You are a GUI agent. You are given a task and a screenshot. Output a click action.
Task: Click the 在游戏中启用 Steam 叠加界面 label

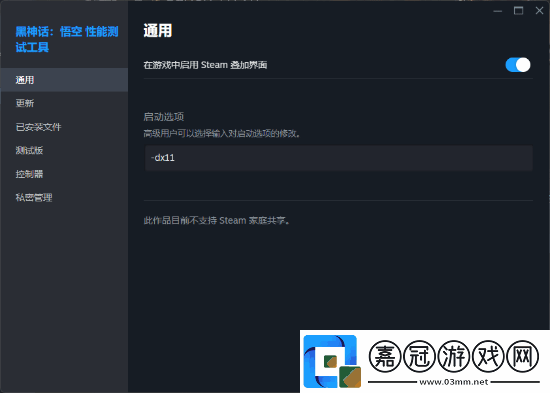(x=205, y=65)
